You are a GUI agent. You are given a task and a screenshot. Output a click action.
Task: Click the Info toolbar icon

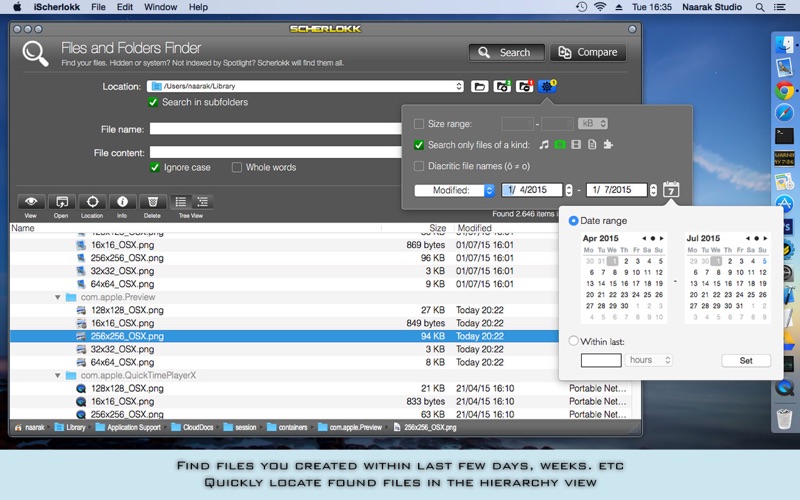tap(122, 202)
